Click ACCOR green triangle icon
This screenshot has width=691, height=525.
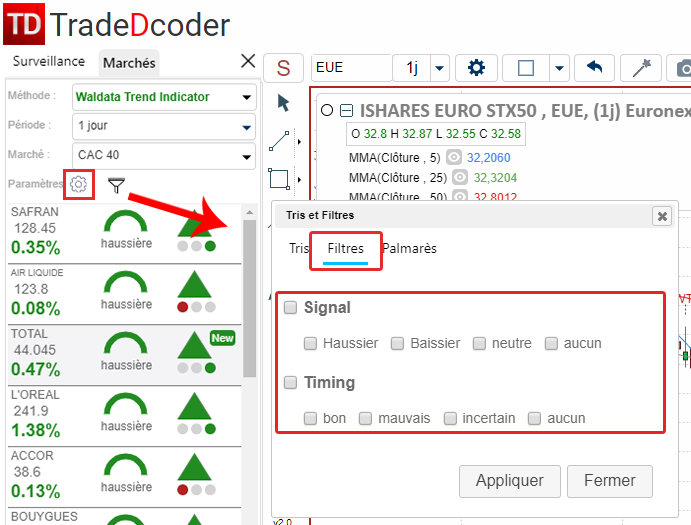pos(194,467)
